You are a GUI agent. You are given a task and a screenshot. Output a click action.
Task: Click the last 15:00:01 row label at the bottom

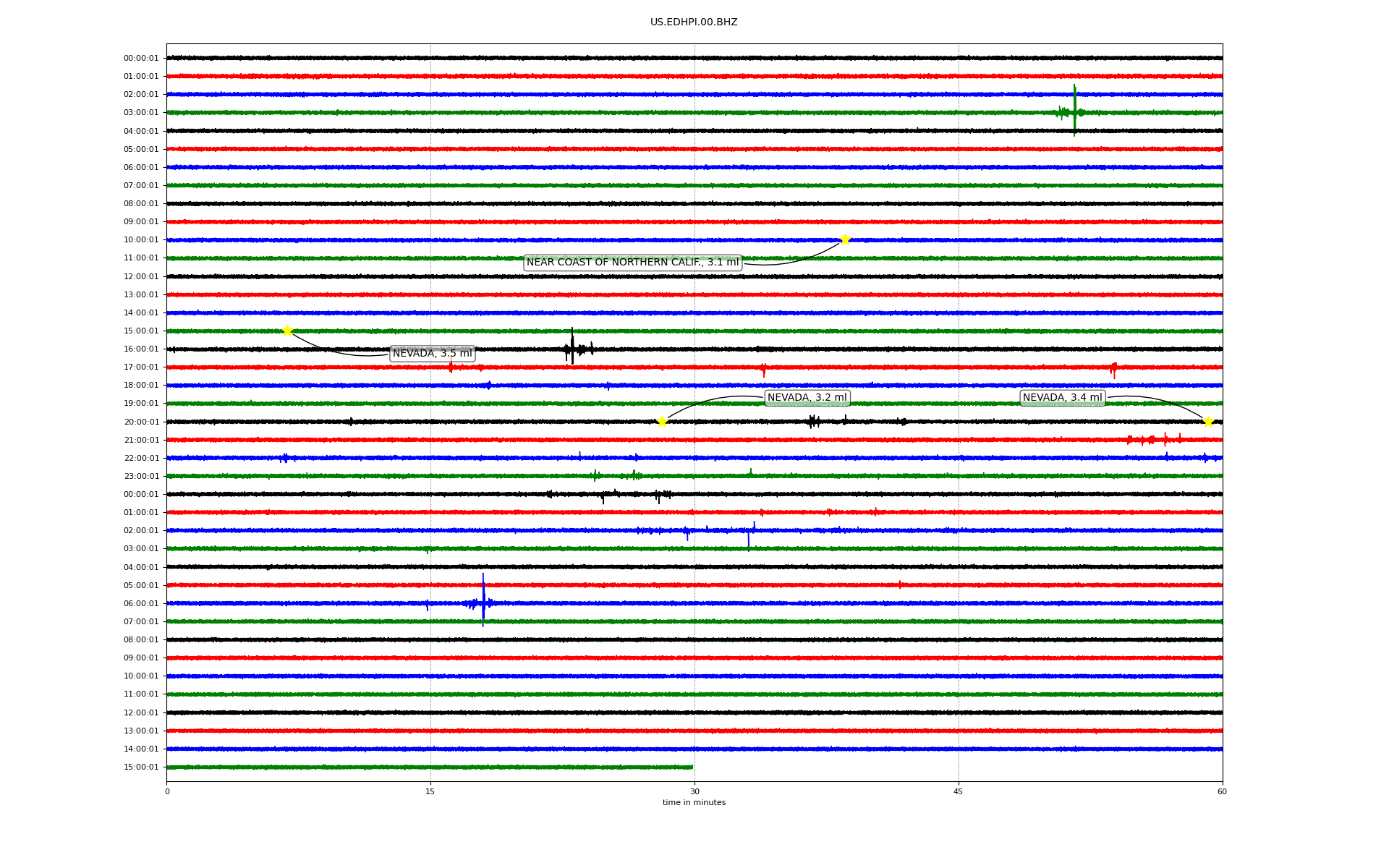pos(141,767)
